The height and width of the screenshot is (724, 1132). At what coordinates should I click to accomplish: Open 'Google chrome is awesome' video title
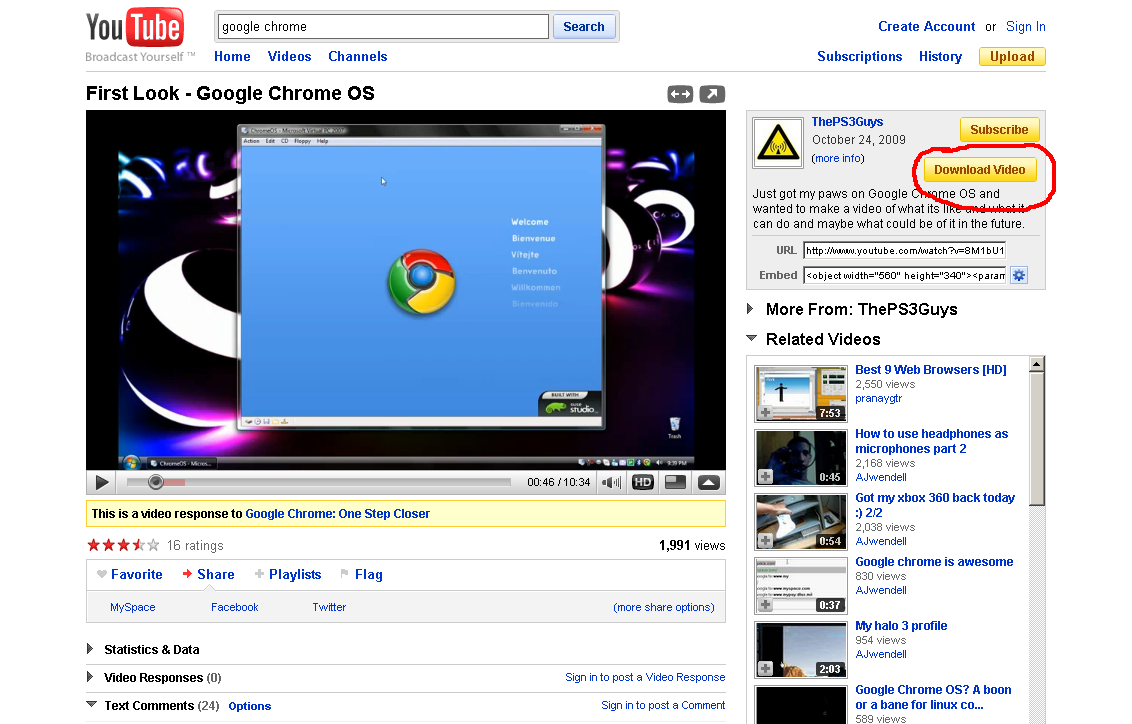933,562
